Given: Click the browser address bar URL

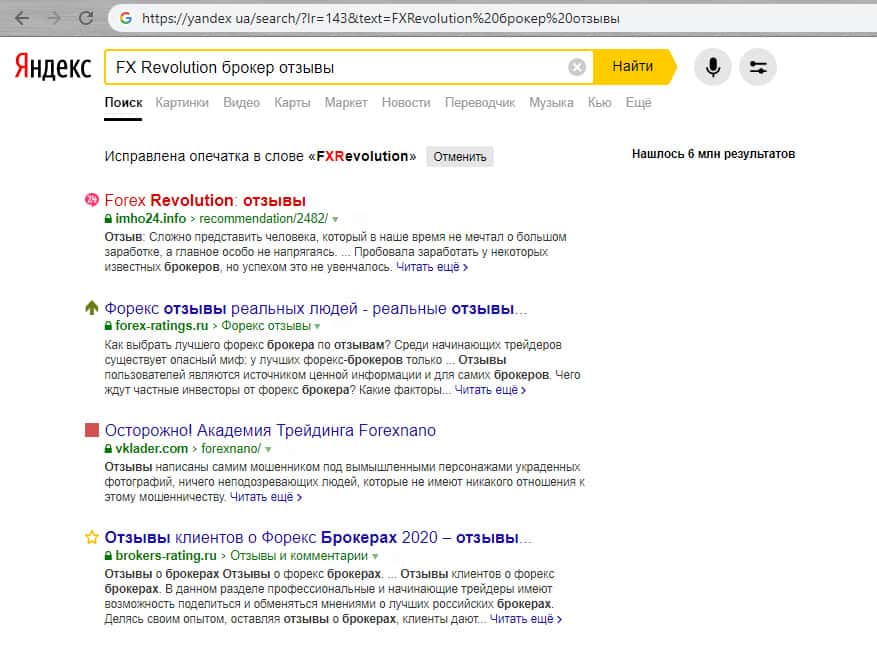Looking at the screenshot, I should click(380, 18).
